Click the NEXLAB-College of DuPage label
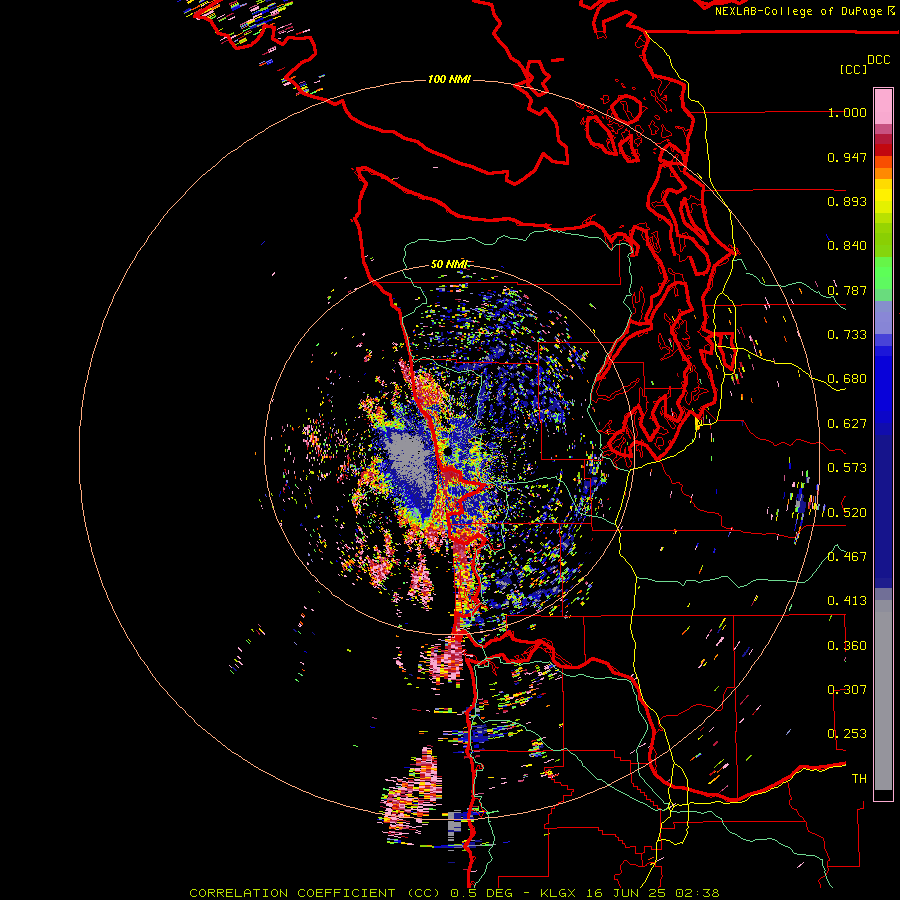This screenshot has width=900, height=900. point(798,11)
